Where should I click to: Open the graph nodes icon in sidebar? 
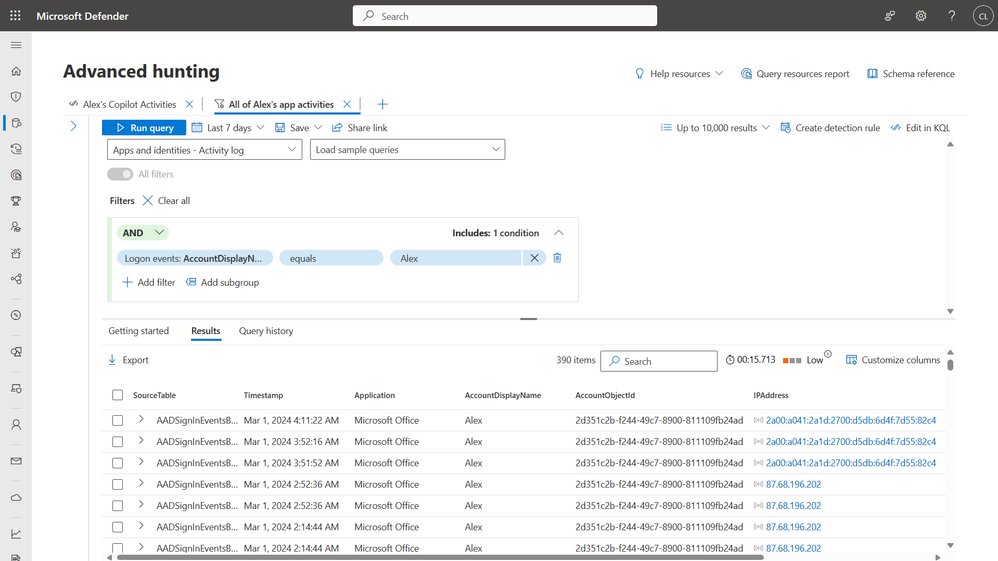click(x=16, y=279)
